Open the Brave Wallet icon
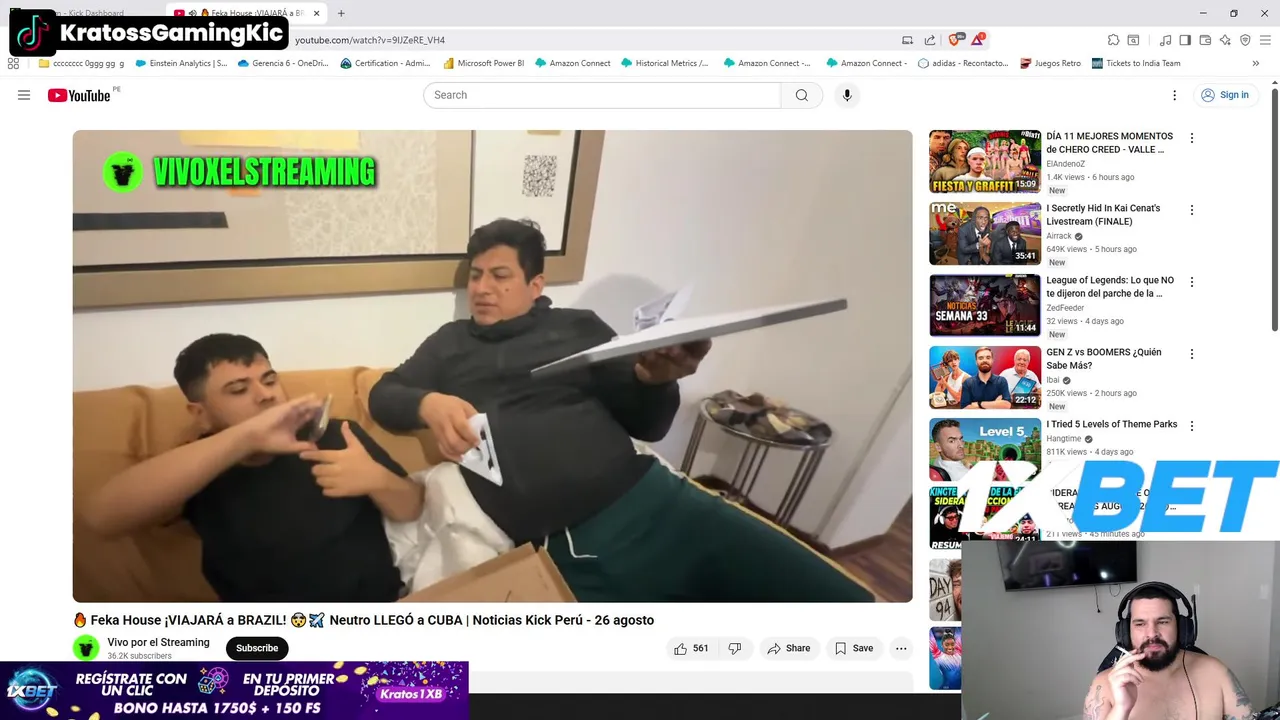Viewport: 1280px width, 720px height. (x=1205, y=40)
